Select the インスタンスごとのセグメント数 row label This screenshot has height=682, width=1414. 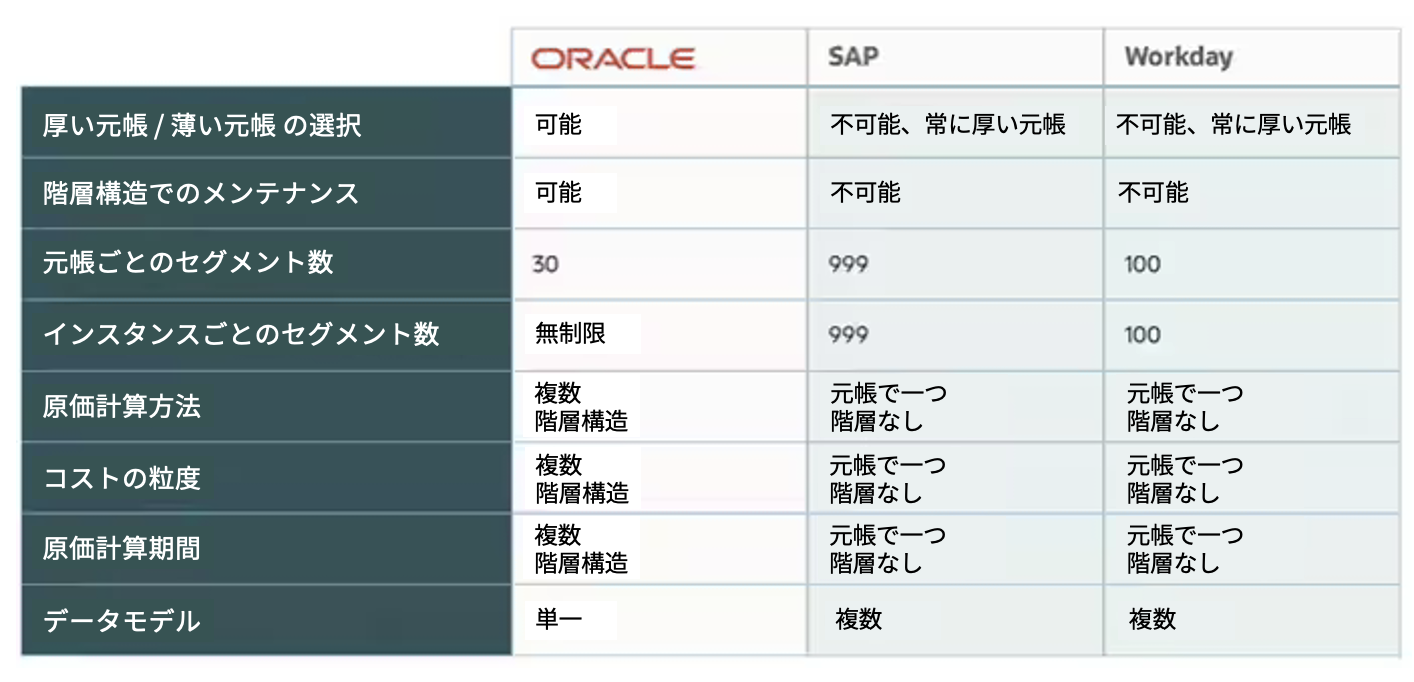(241, 334)
